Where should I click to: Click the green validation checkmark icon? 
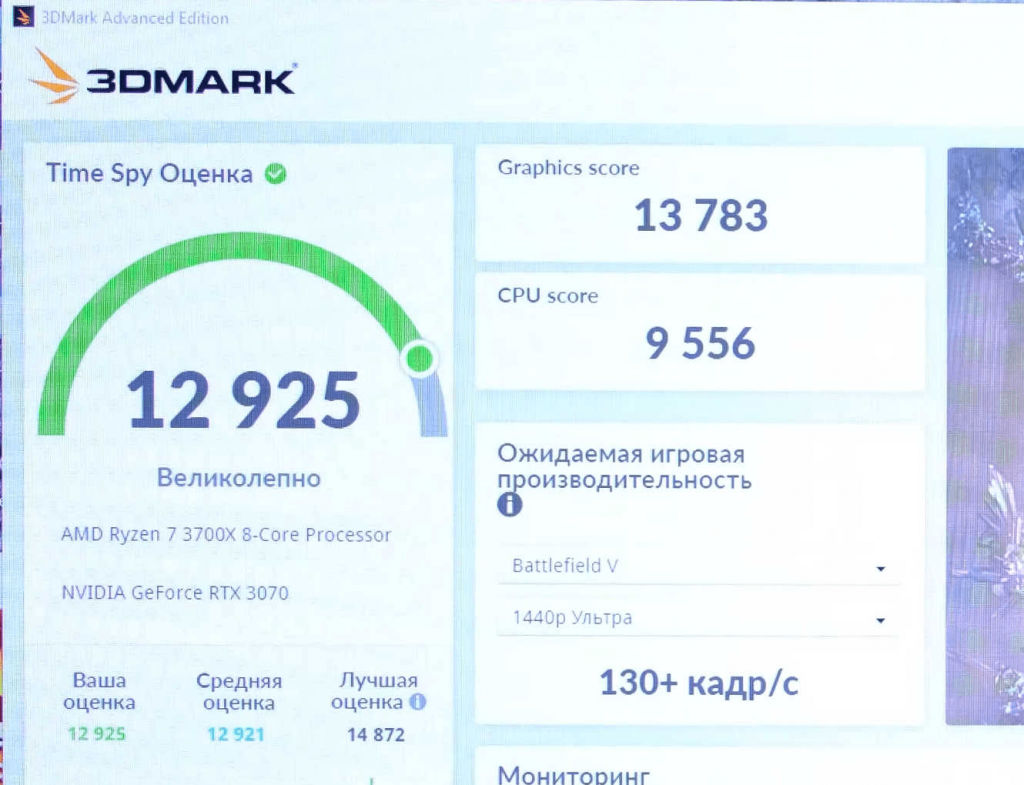(276, 174)
